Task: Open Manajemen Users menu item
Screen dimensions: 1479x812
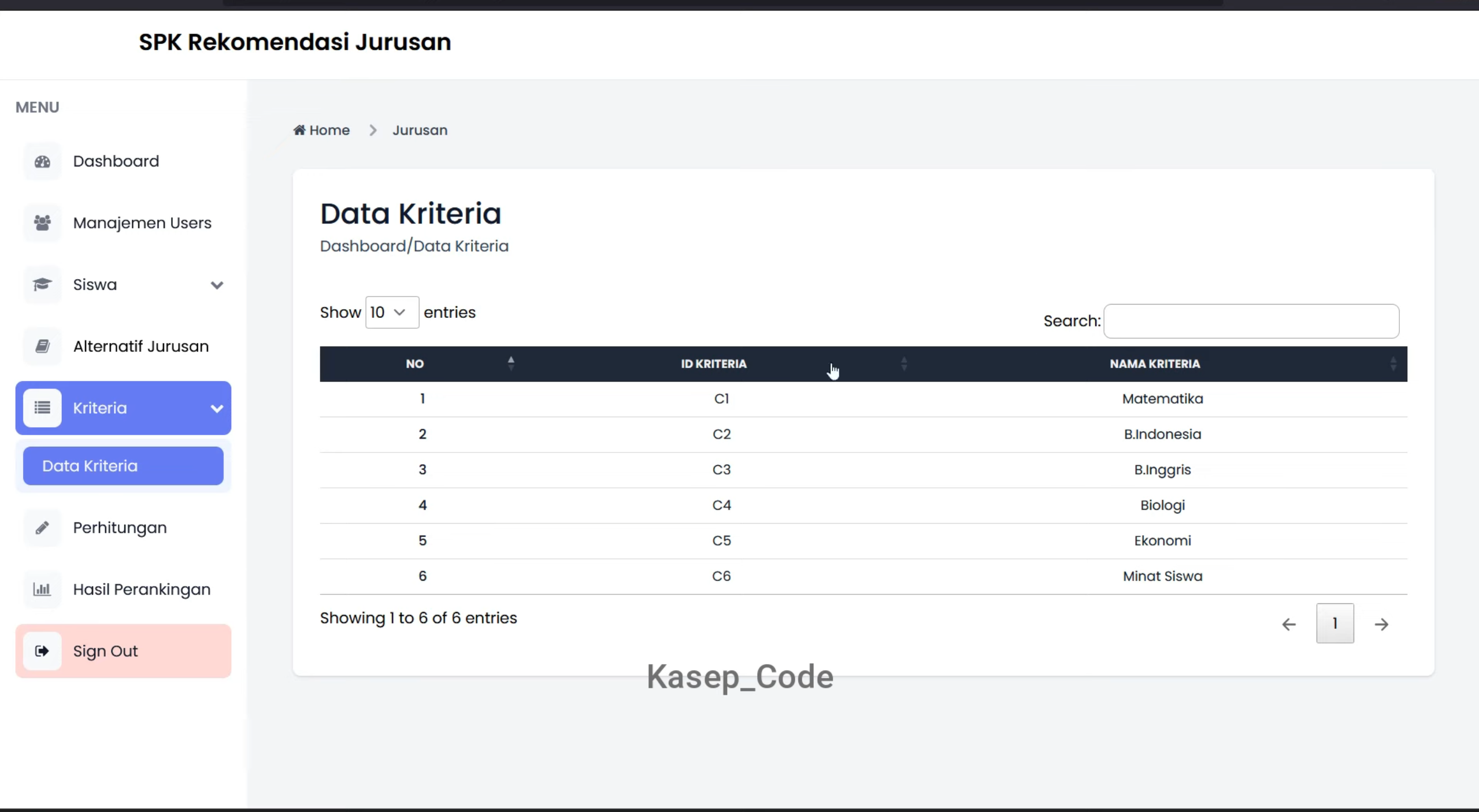Action: coord(123,223)
